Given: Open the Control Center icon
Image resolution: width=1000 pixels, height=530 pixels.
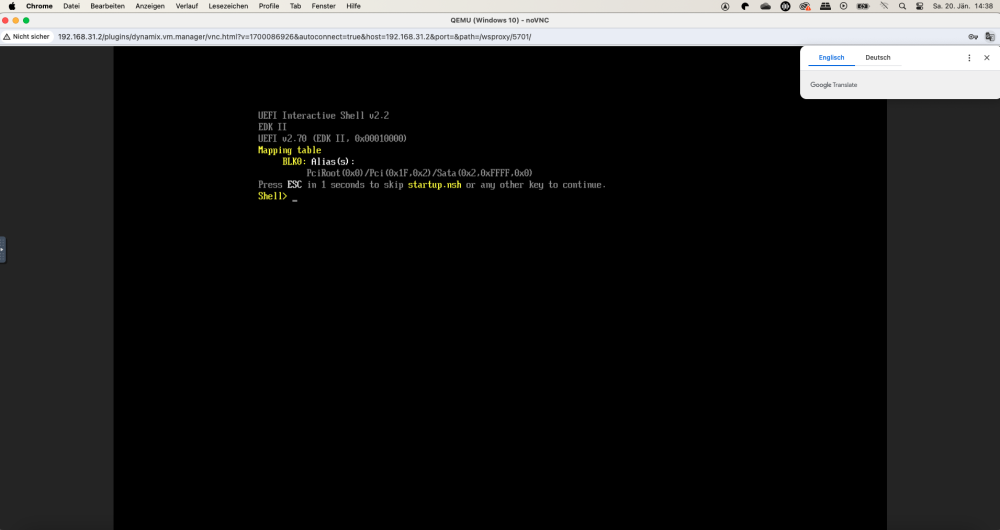Looking at the screenshot, I should coord(919,6).
